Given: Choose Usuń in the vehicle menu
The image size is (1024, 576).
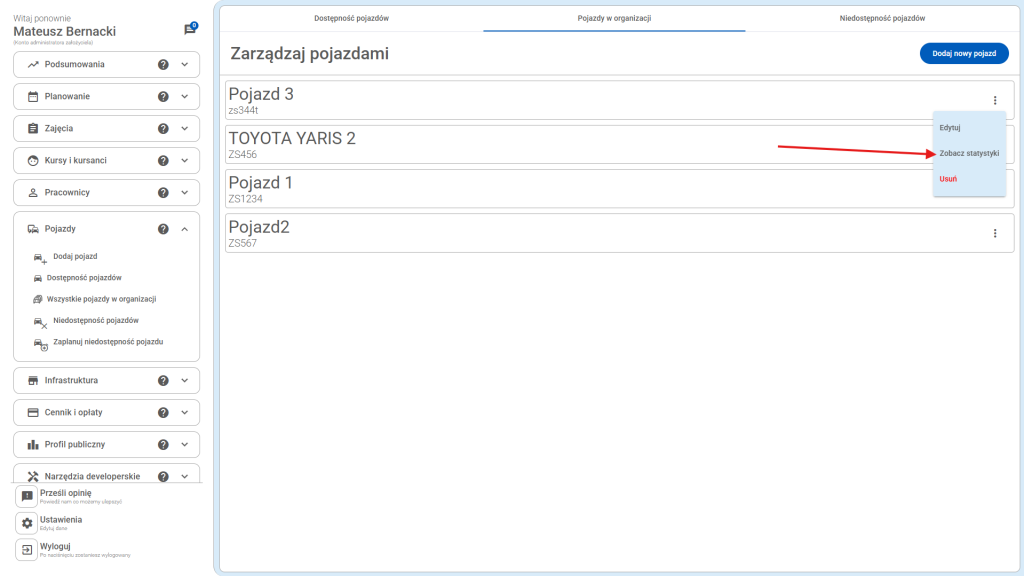Looking at the screenshot, I should pyautogui.click(x=948, y=178).
